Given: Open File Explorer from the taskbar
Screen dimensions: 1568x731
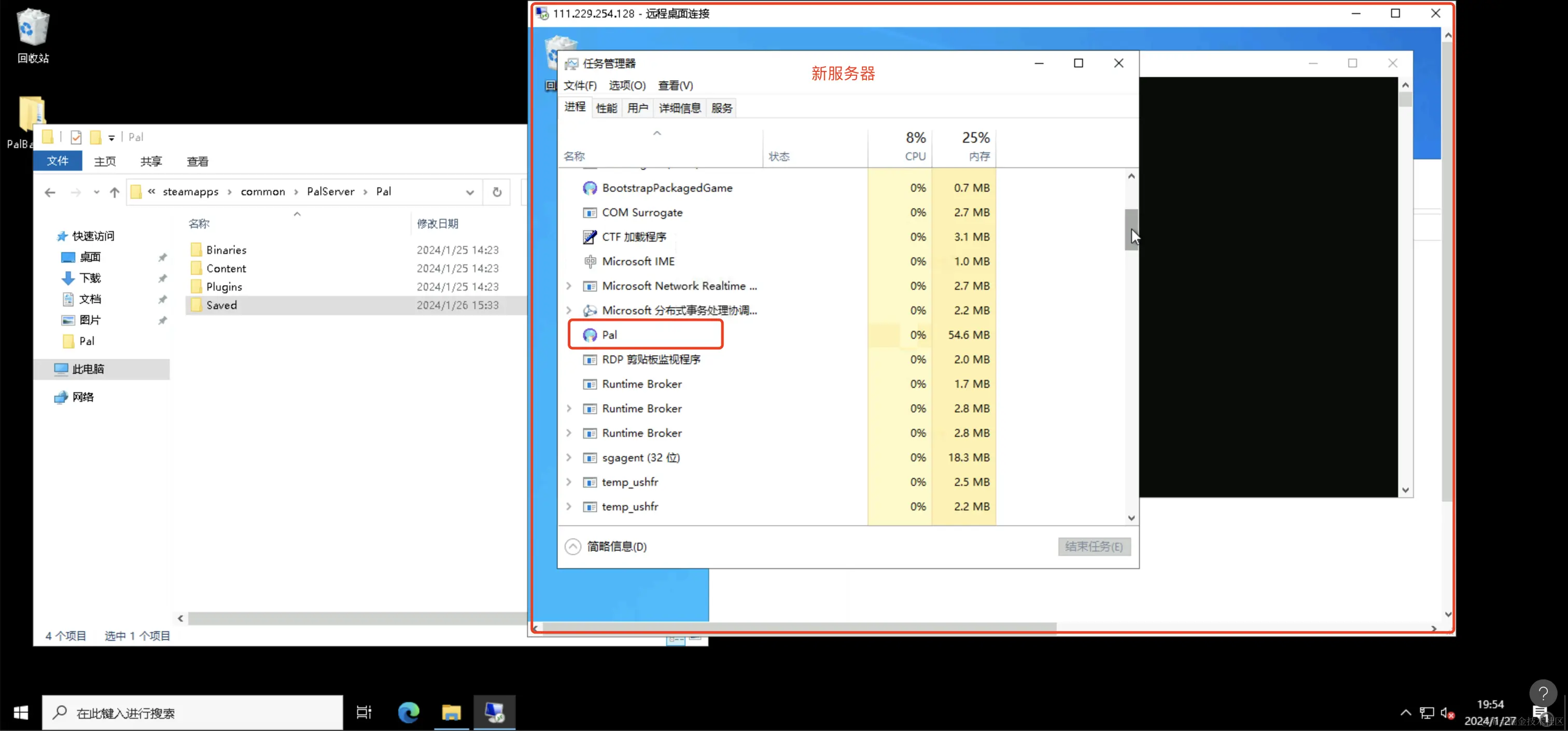Looking at the screenshot, I should pyautogui.click(x=451, y=712).
